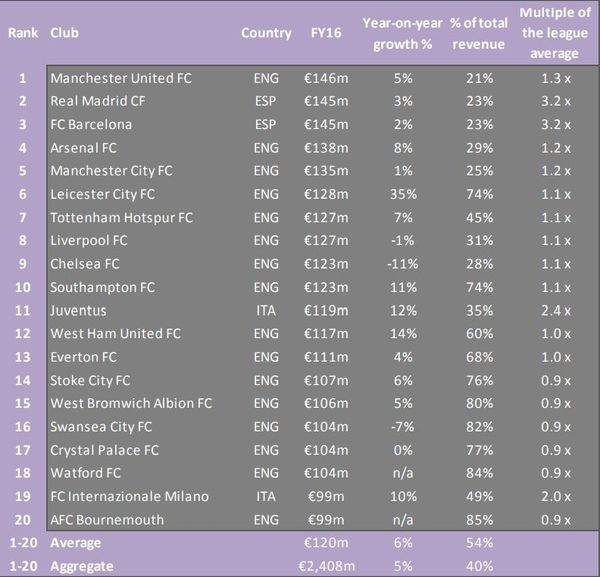600x577 pixels.
Task: Click the Average €120m value
Action: click(x=326, y=543)
